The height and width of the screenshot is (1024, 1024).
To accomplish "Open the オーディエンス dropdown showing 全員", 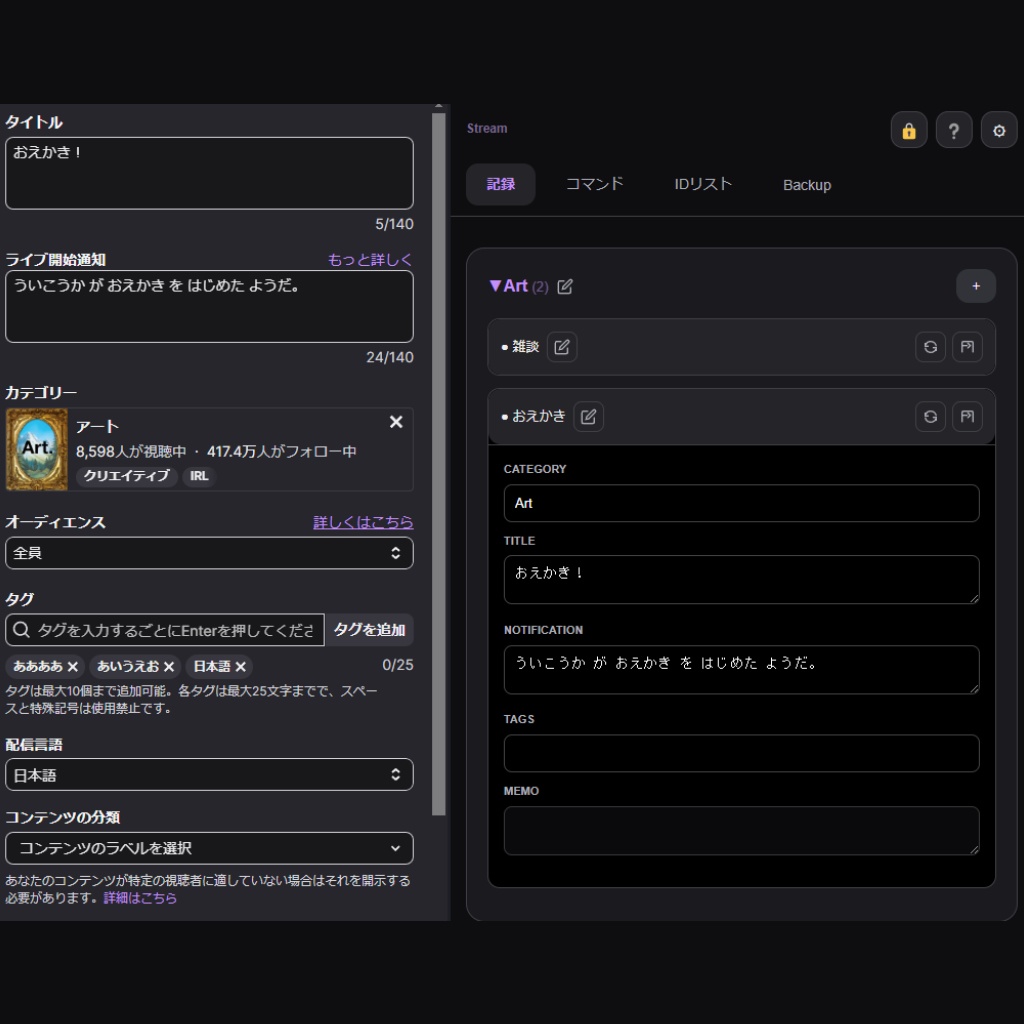I will point(209,553).
